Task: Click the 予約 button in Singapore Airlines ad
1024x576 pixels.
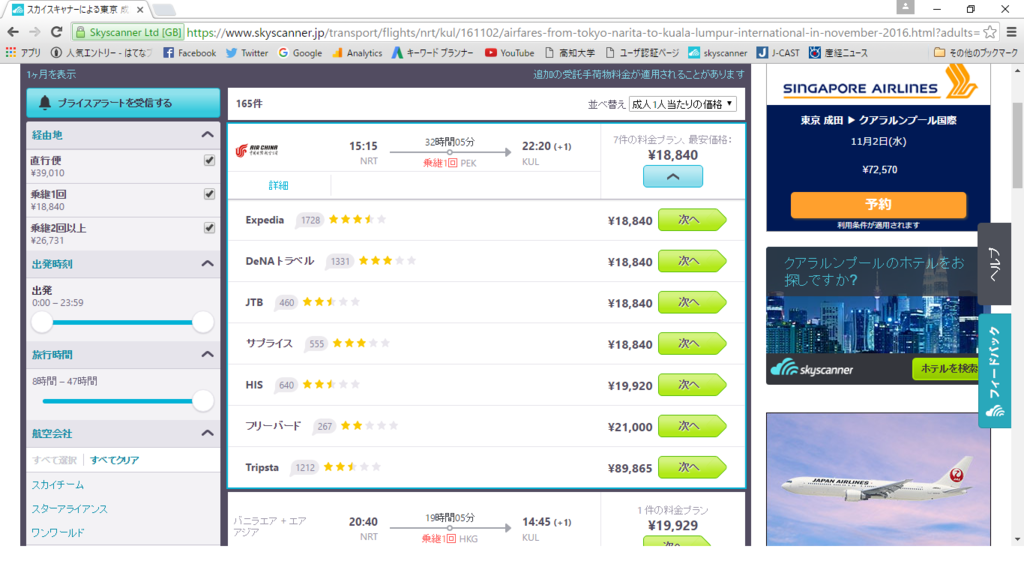Action: click(x=878, y=204)
